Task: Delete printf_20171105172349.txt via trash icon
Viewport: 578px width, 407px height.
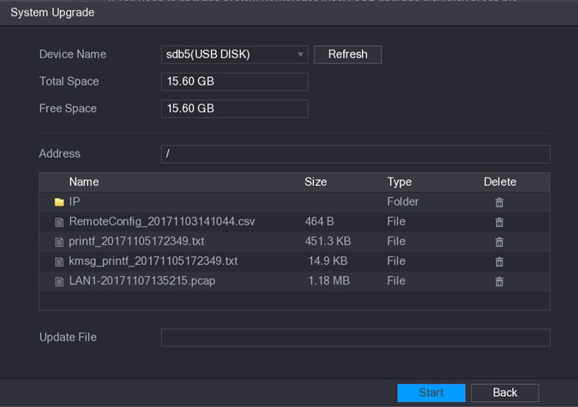Action: pos(499,242)
